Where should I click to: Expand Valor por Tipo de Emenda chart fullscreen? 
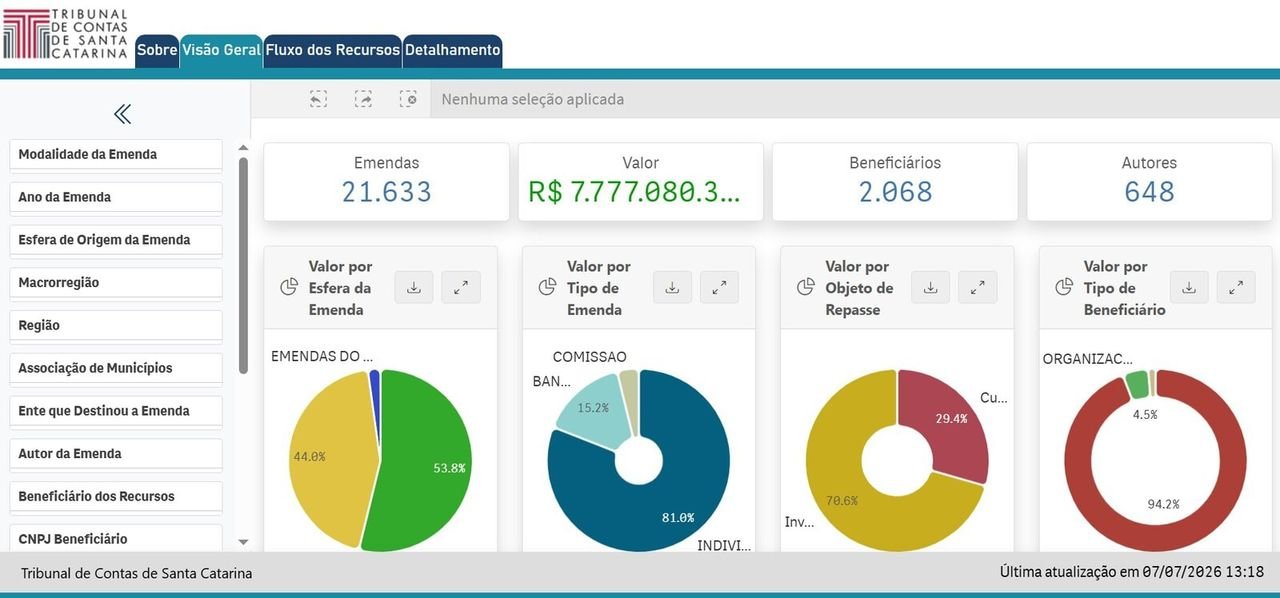(719, 287)
